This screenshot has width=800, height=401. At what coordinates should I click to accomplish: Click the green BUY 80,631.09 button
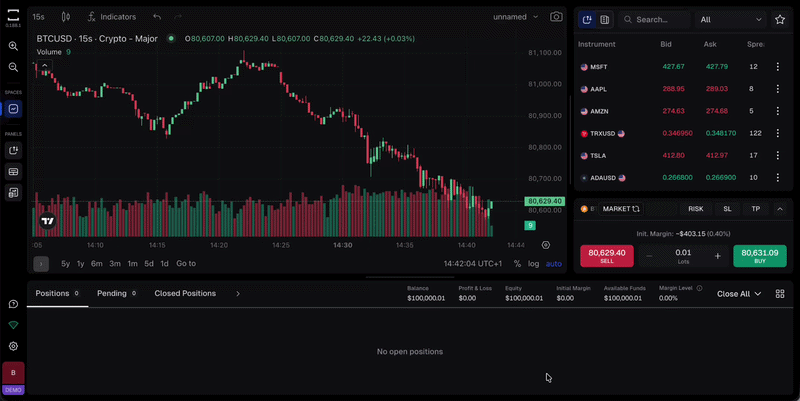pos(760,256)
